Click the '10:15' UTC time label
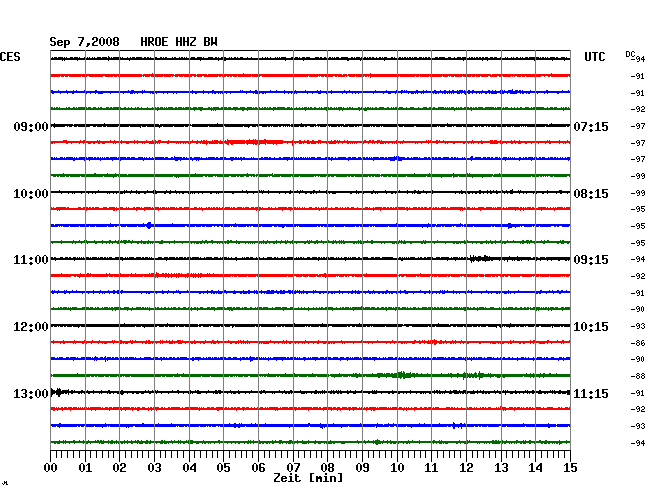650x494 pixels. (591, 327)
